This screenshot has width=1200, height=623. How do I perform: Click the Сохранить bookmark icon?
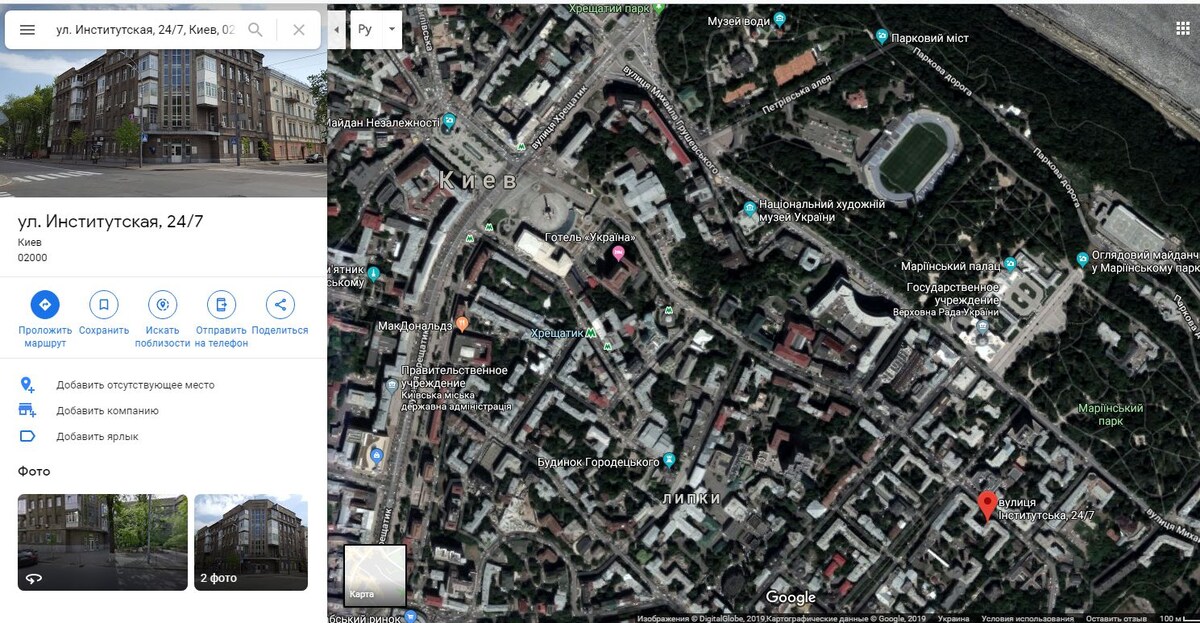104,305
